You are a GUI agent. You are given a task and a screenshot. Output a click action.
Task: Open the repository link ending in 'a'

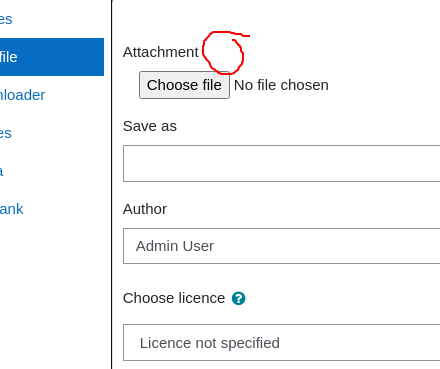point(2,171)
